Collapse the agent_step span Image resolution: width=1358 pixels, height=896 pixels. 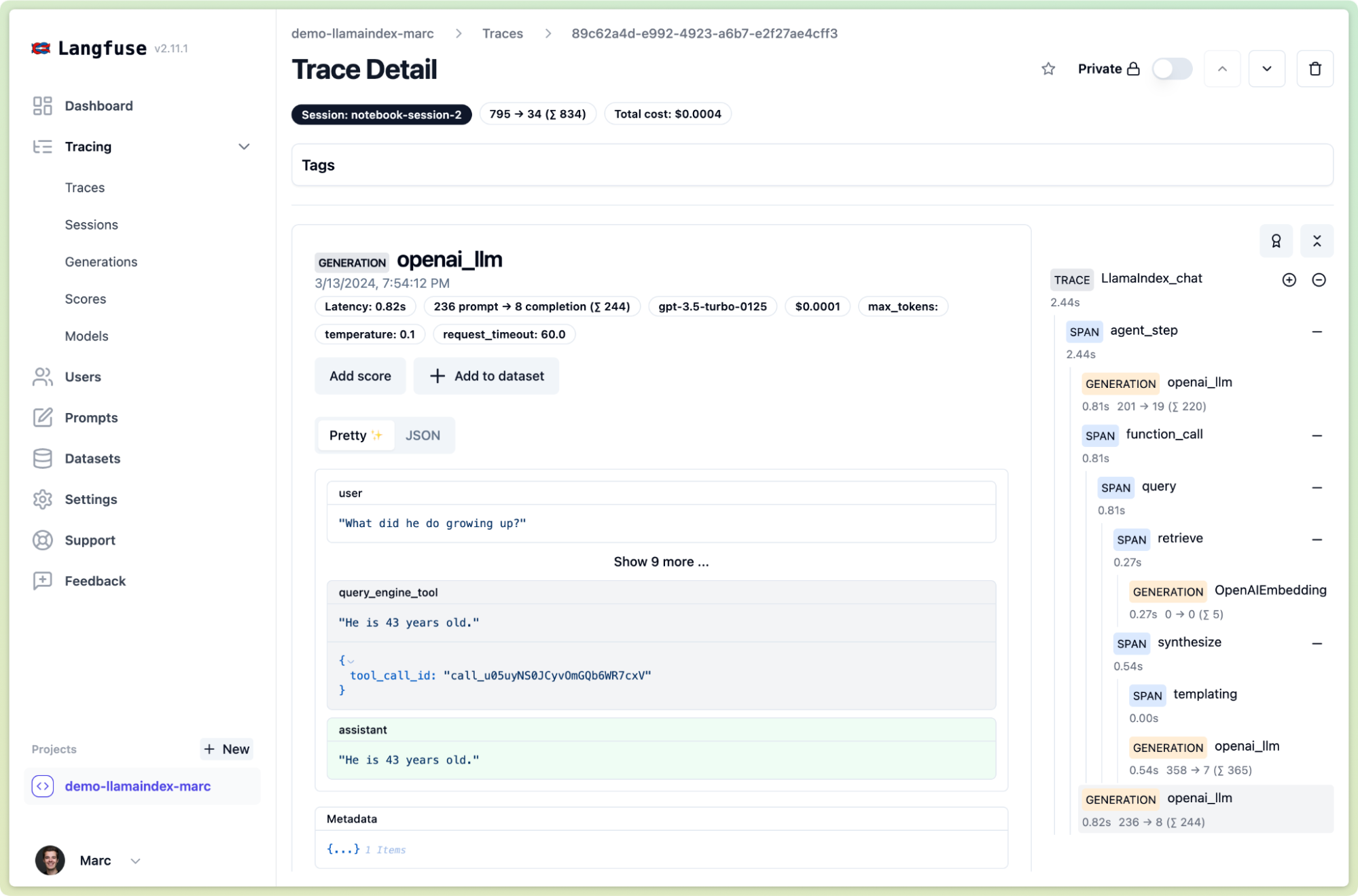1317,331
